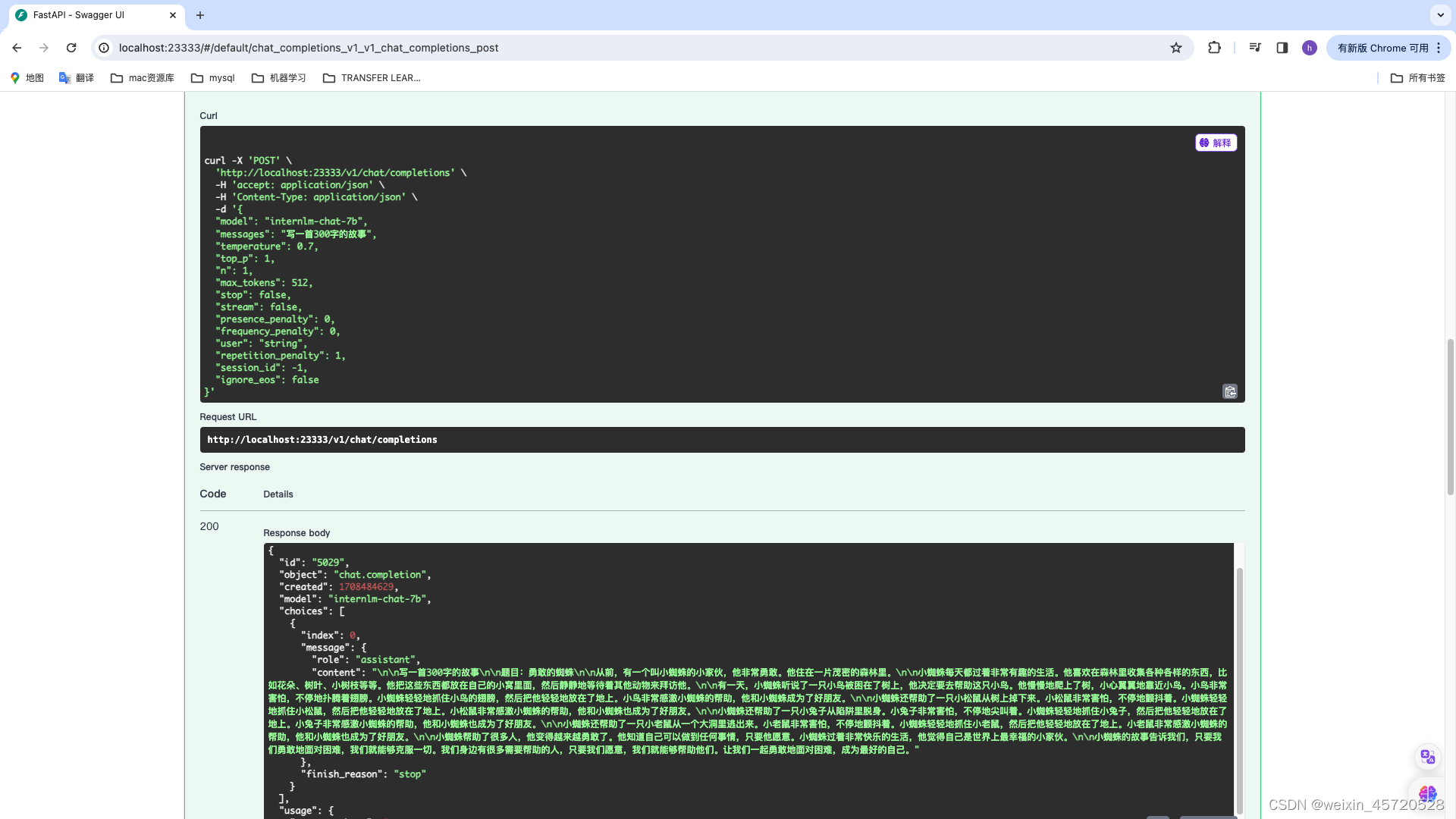The width and height of the screenshot is (1456, 819).
Task: Click the "temperature": 0.7 line
Action: [x=267, y=246]
